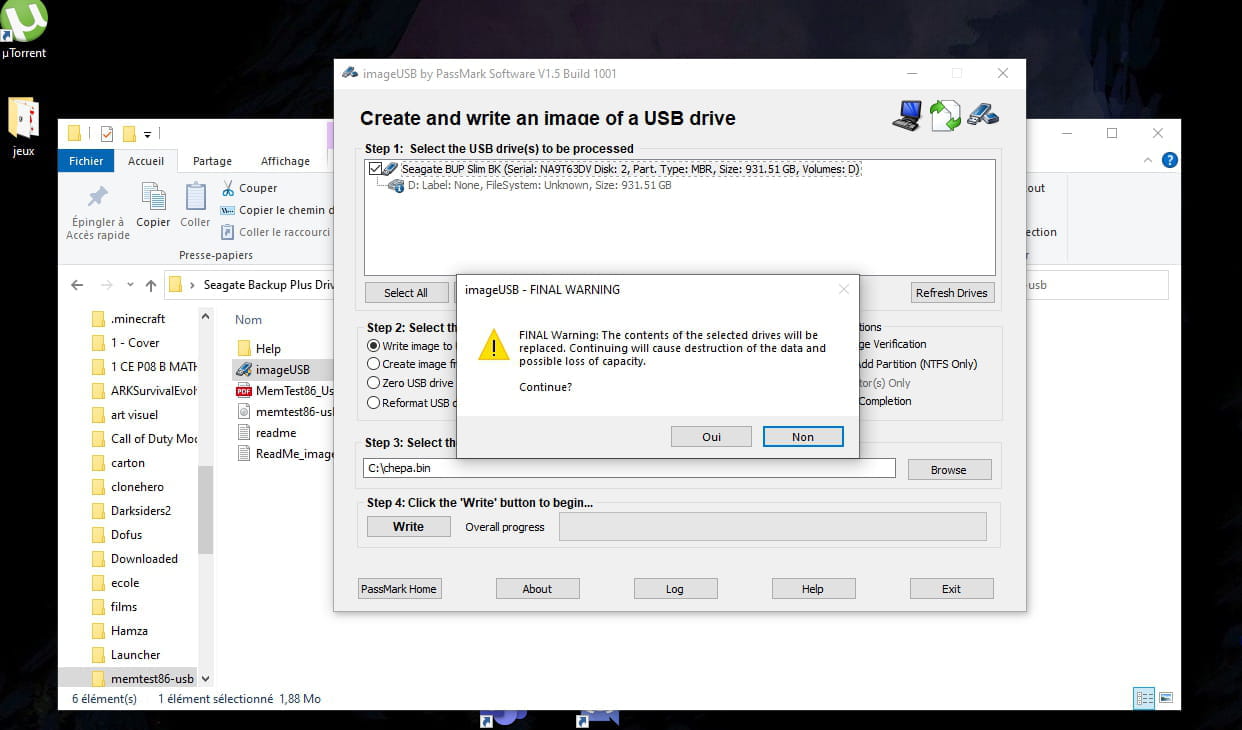Go back with the Explorer back arrow
The height and width of the screenshot is (730, 1242).
point(77,285)
